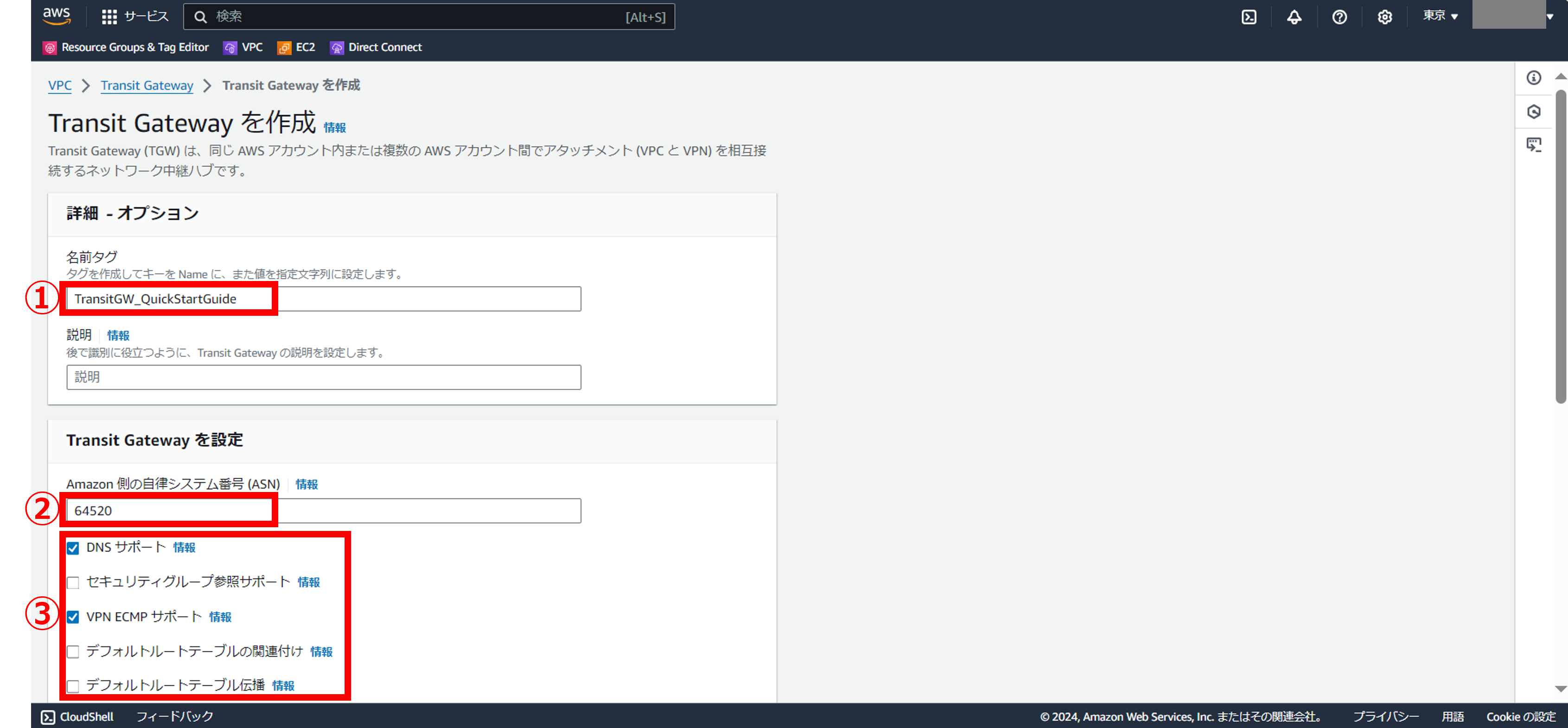The height and width of the screenshot is (728, 1568).
Task: Click the page vertical scrollbar thumb
Action: pyautogui.click(x=1561, y=247)
